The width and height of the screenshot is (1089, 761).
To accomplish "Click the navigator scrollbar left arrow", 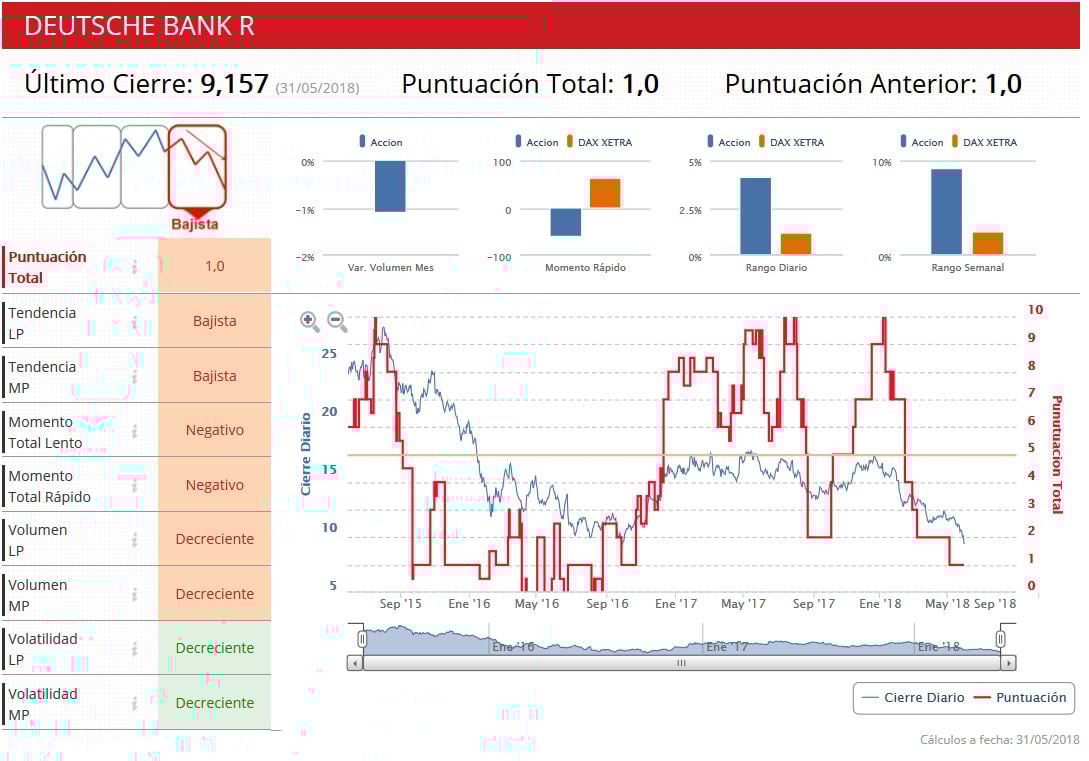I will pyautogui.click(x=355, y=663).
